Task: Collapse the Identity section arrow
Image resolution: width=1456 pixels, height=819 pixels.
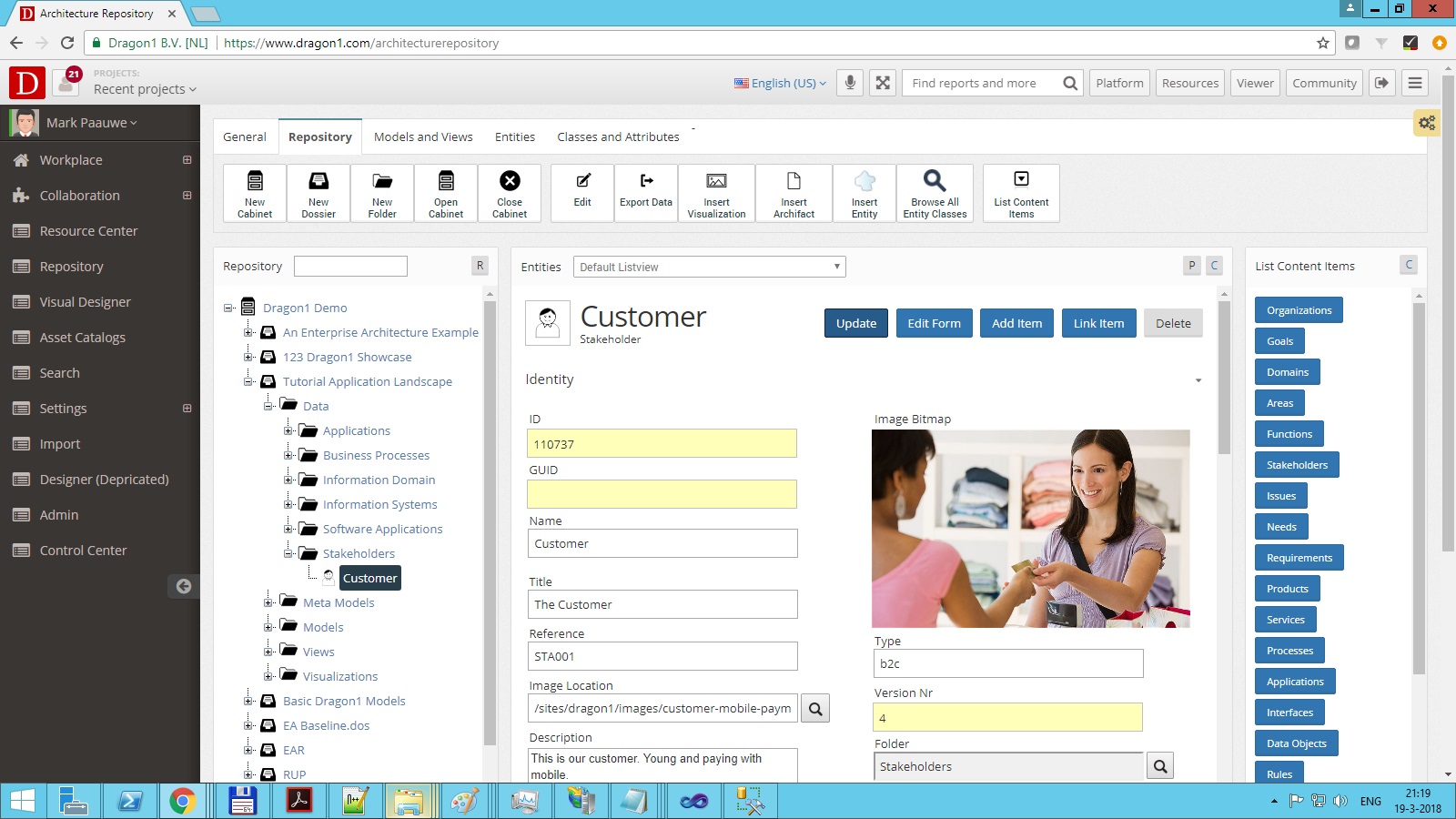Action: [1198, 380]
